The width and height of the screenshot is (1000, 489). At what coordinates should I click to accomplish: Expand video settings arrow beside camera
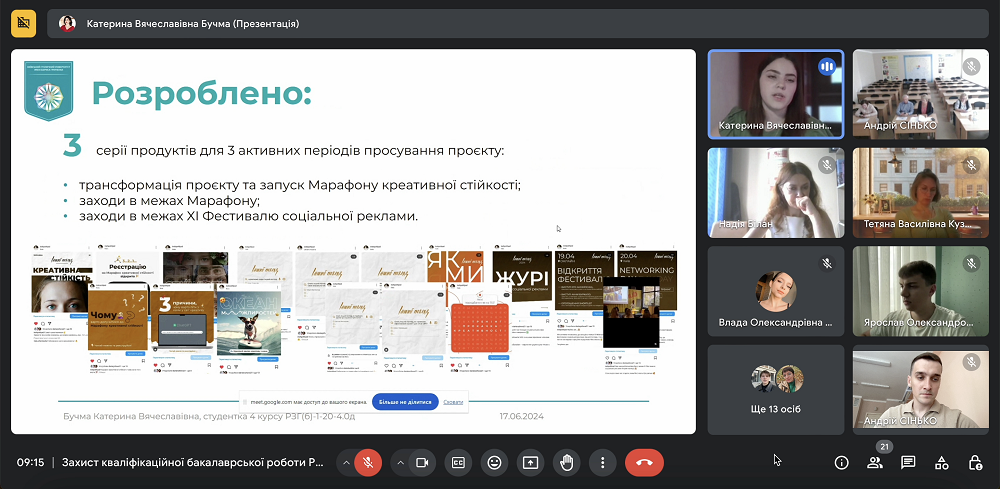(x=400, y=463)
